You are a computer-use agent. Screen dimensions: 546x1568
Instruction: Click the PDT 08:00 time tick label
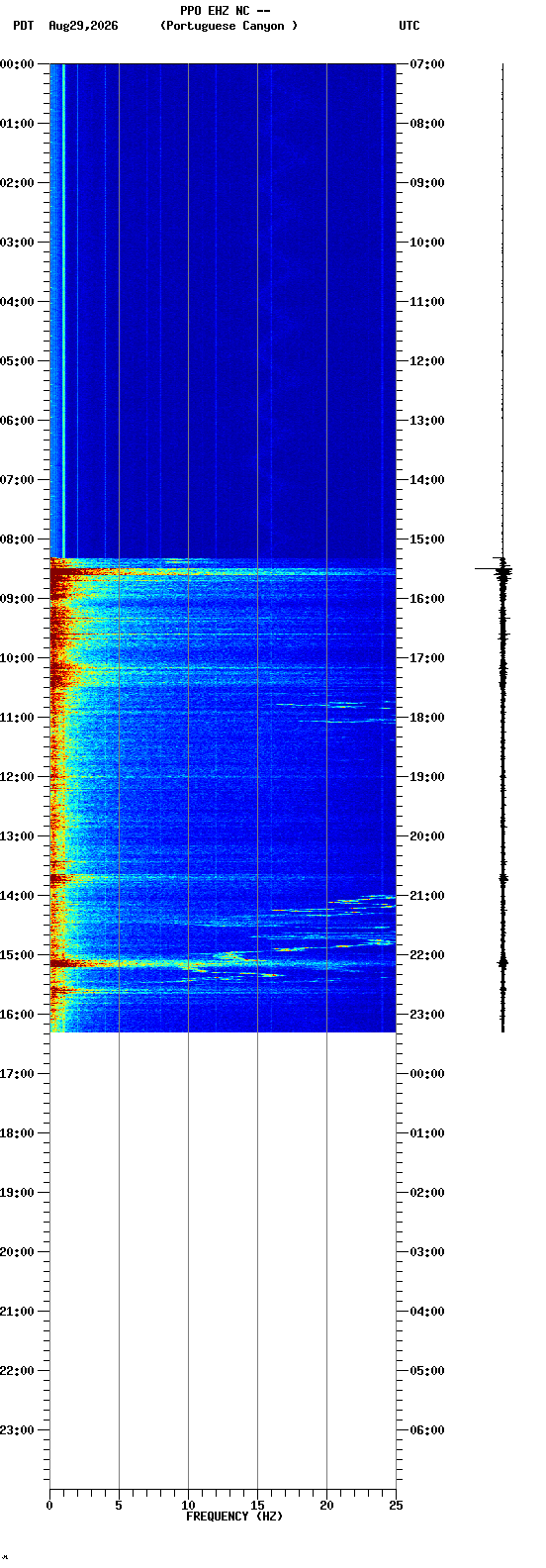(x=18, y=539)
